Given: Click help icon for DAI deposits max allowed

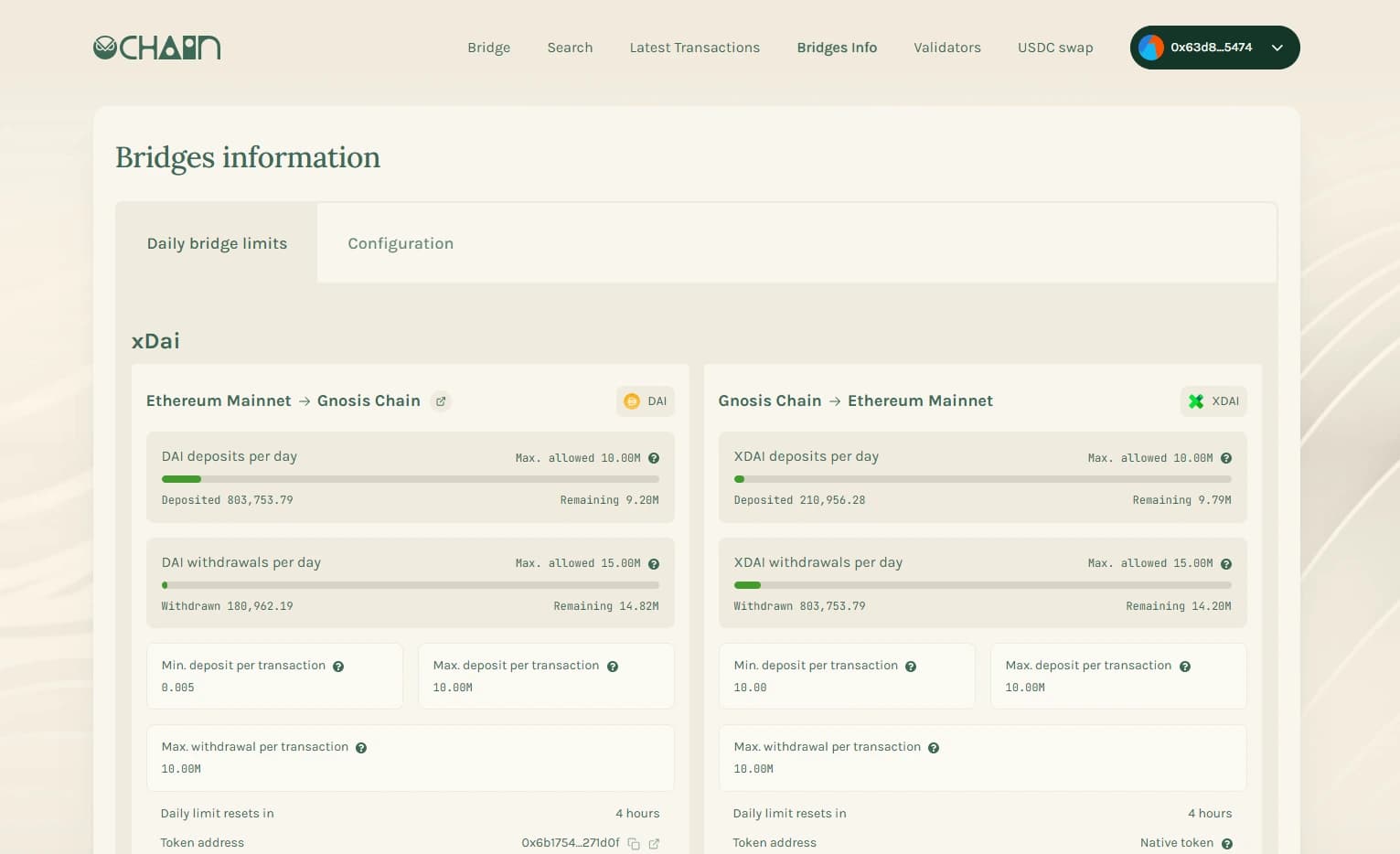Looking at the screenshot, I should click(x=654, y=458).
